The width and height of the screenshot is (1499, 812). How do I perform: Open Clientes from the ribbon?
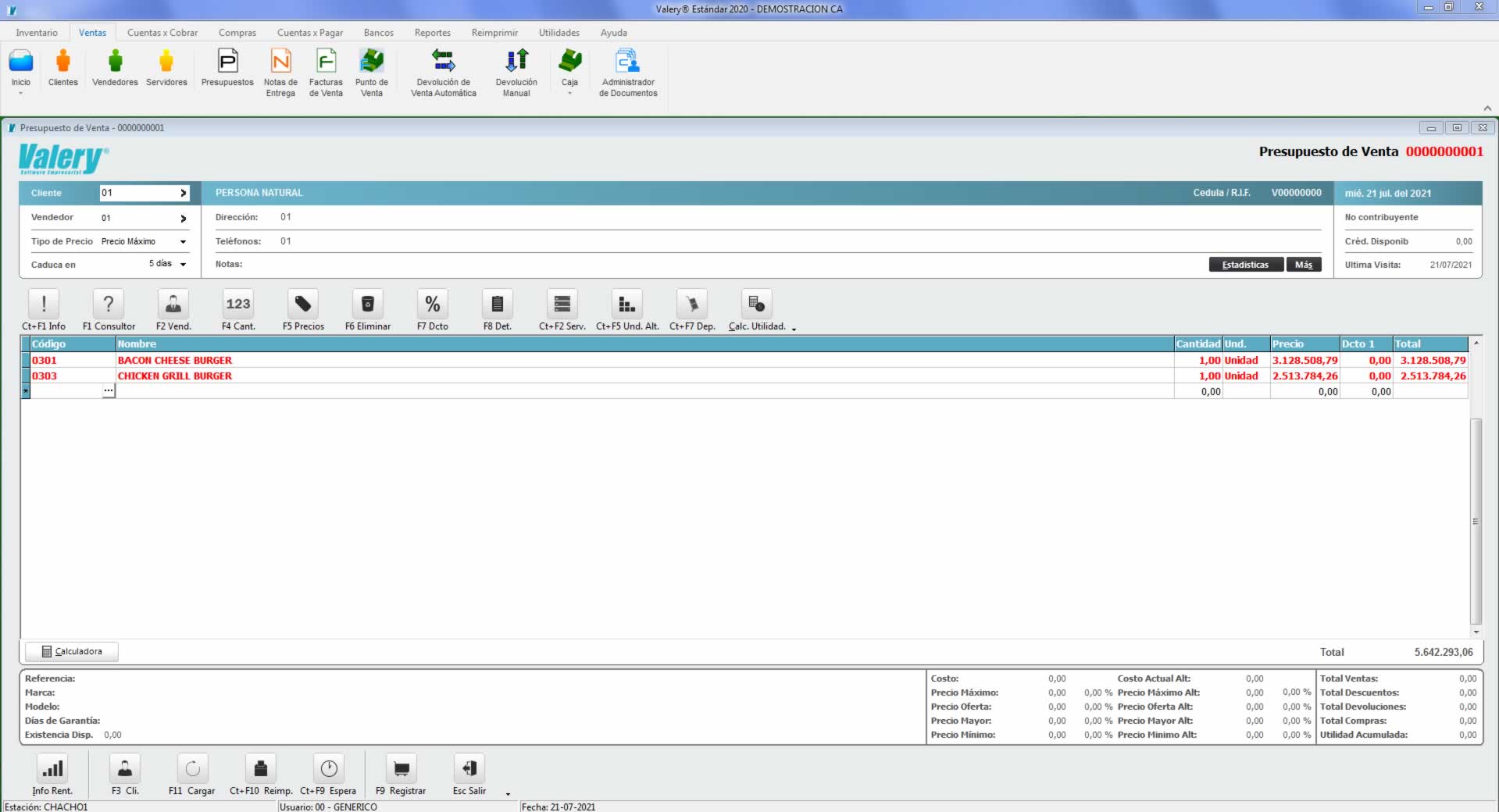click(63, 67)
